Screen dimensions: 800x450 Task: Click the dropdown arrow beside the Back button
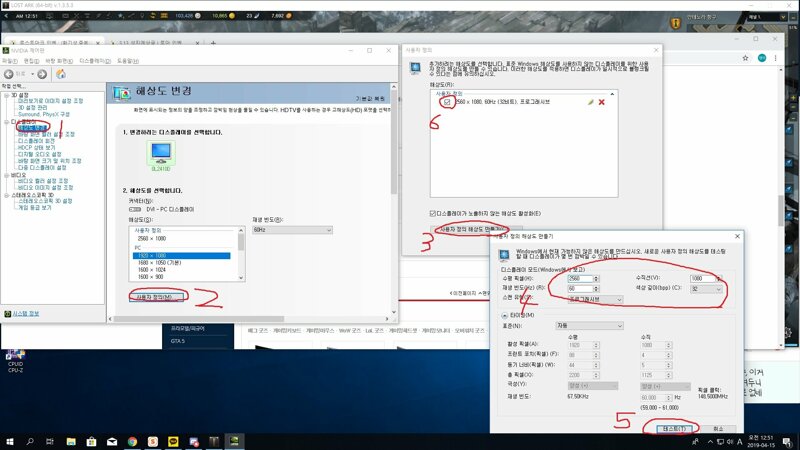[33, 74]
